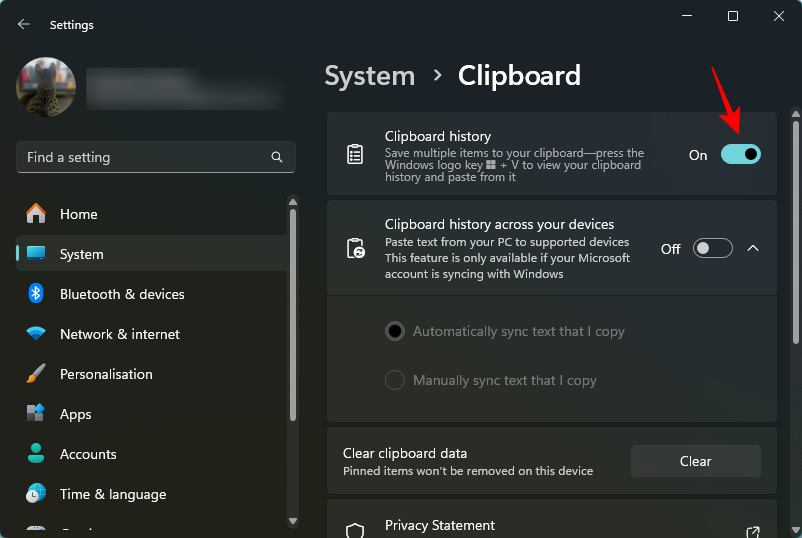The width and height of the screenshot is (802, 538).
Task: Go back with the Settings back arrow
Action: [24, 25]
